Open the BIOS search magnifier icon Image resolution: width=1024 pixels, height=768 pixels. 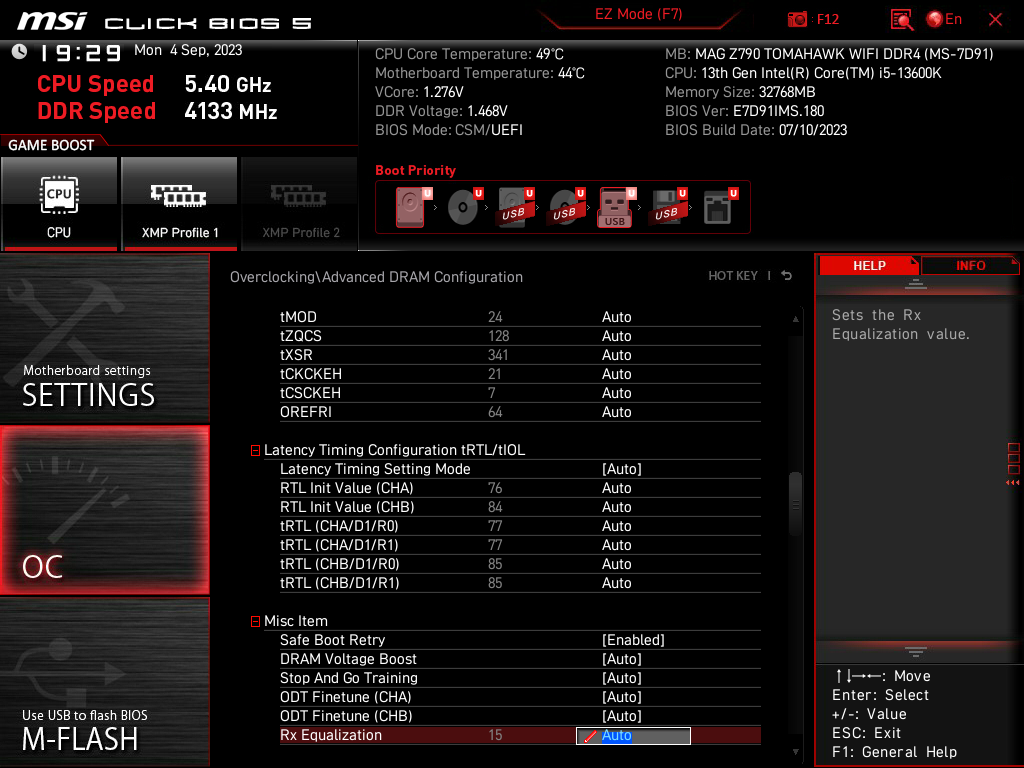[902, 20]
